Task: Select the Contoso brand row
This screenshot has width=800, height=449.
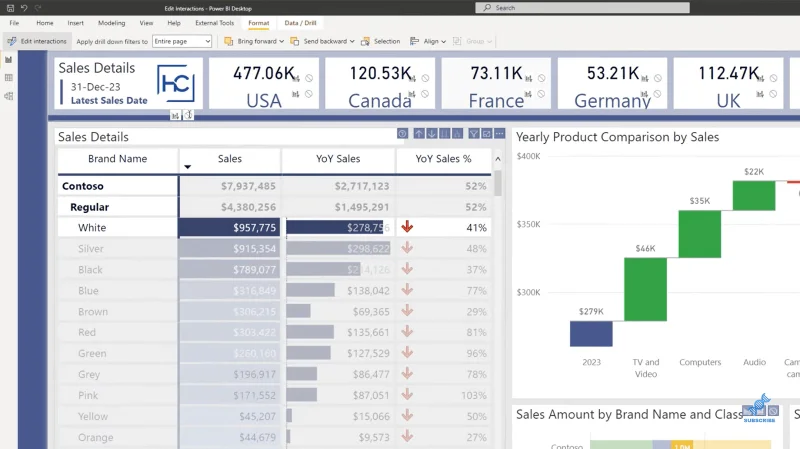Action: tap(274, 186)
